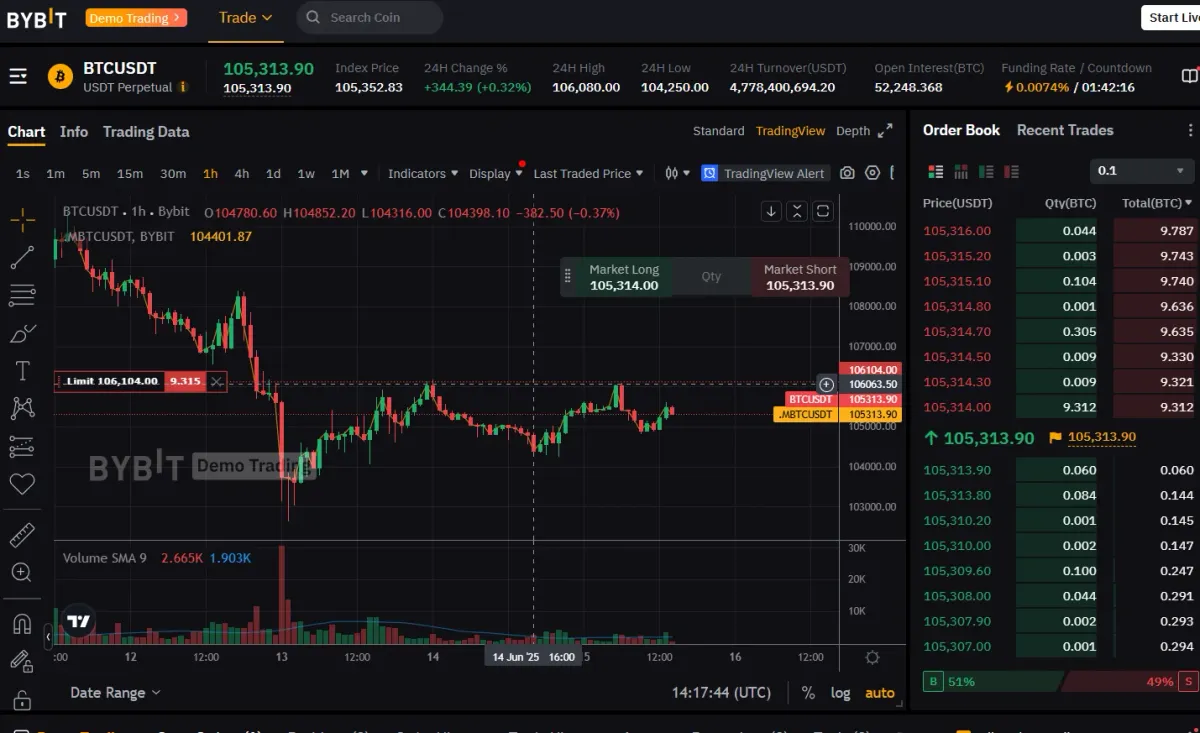Screen dimensions: 1200x733
Task: Toggle the lock all drawings padlock
Action: pos(22,700)
